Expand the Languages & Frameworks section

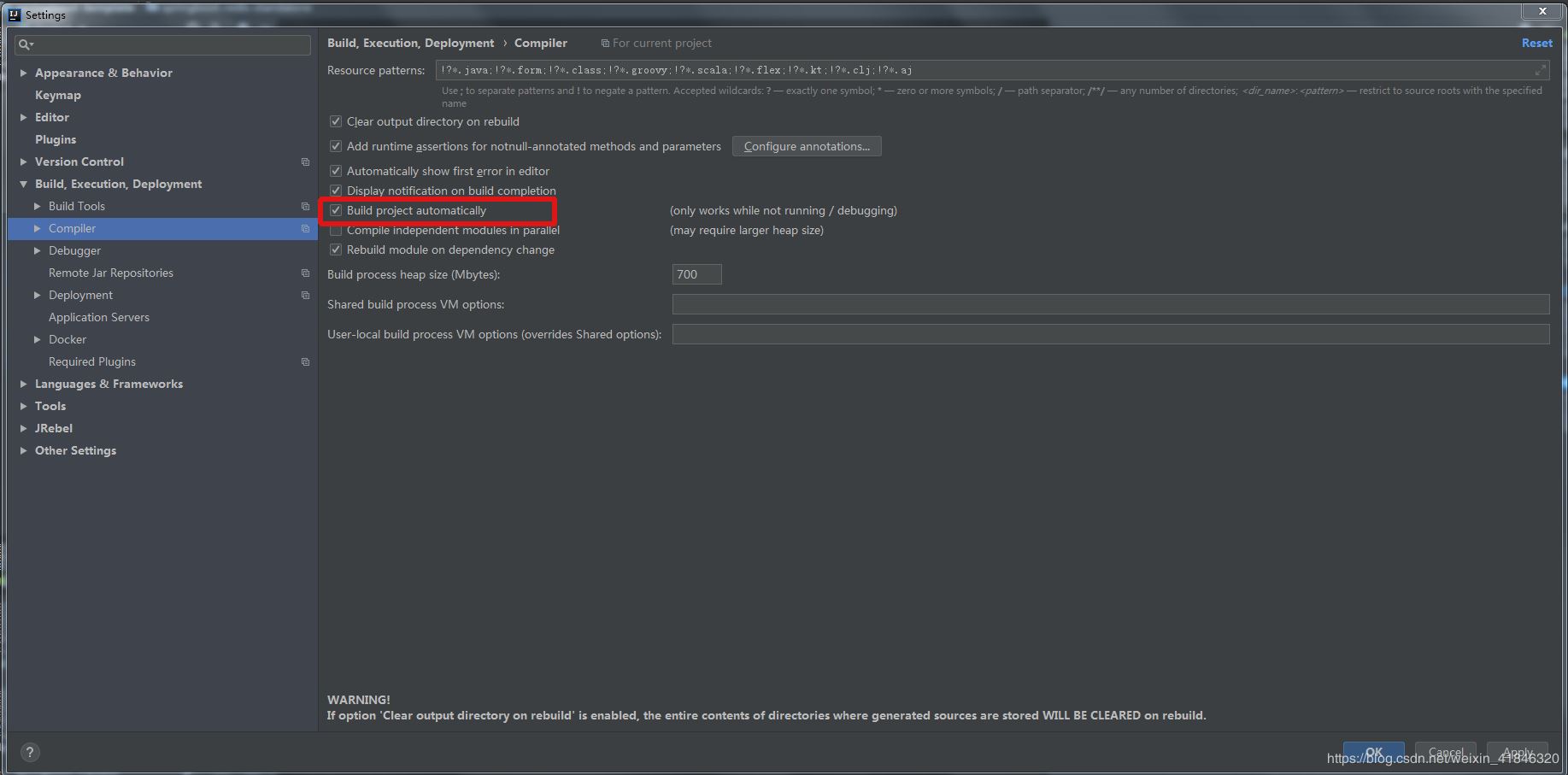(x=23, y=384)
